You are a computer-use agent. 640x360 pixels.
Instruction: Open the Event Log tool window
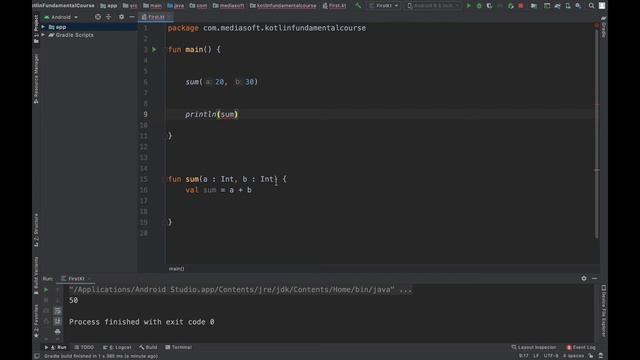pyautogui.click(x=581, y=347)
